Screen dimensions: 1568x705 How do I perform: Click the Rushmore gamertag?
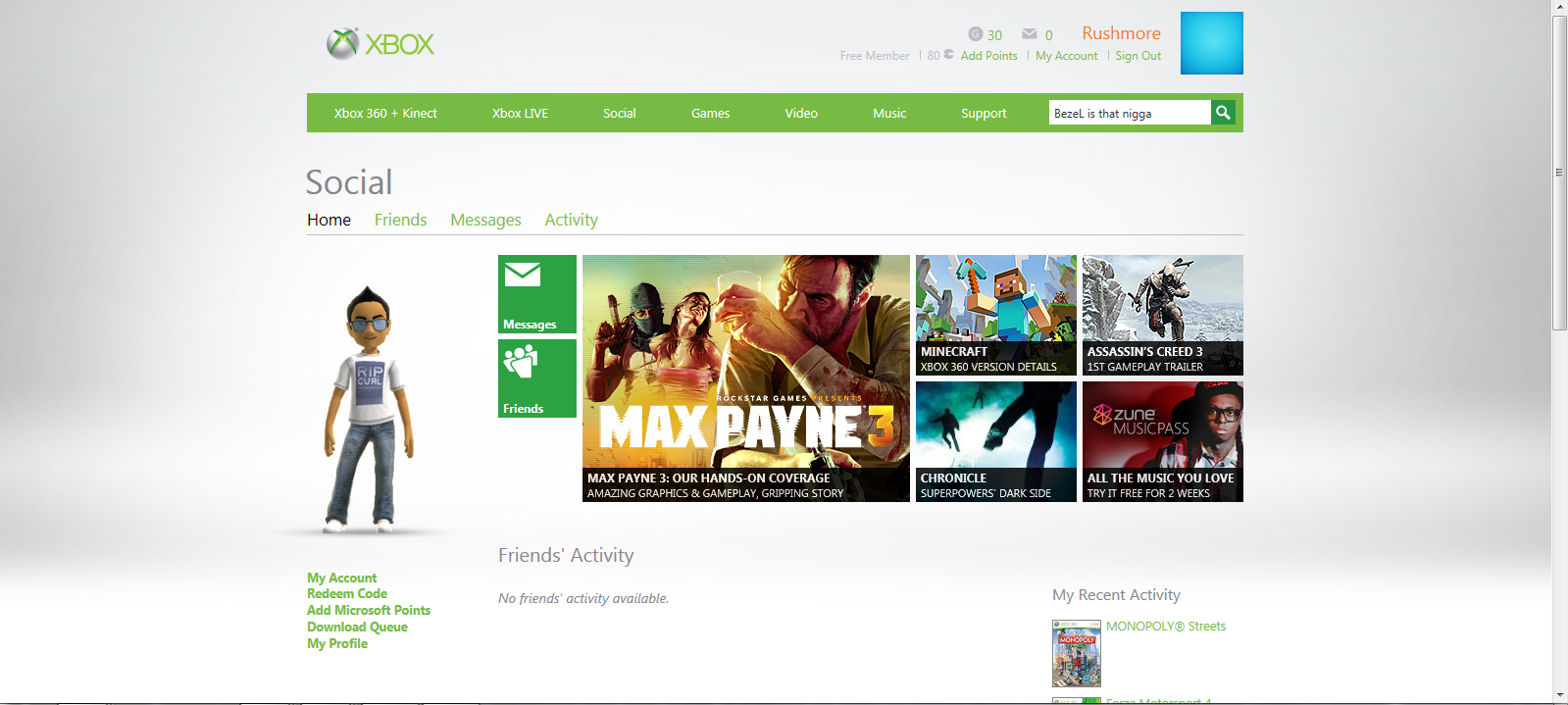point(1121,33)
